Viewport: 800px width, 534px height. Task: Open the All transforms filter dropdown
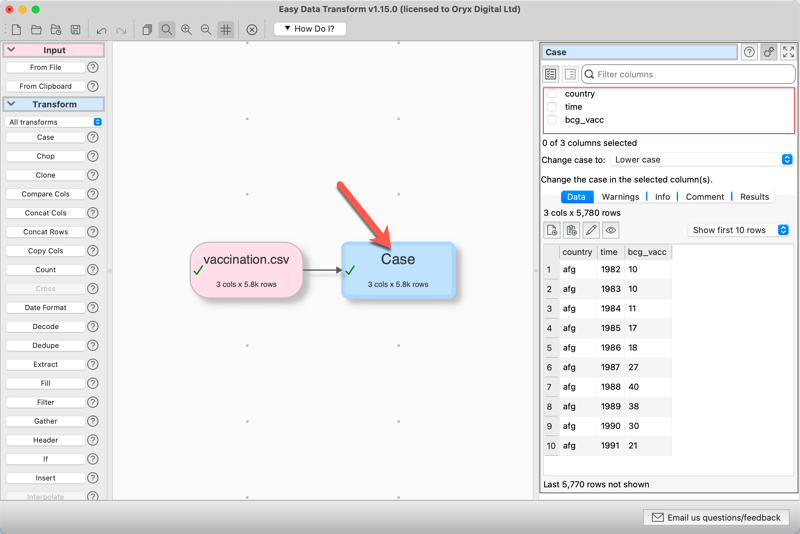click(55, 122)
